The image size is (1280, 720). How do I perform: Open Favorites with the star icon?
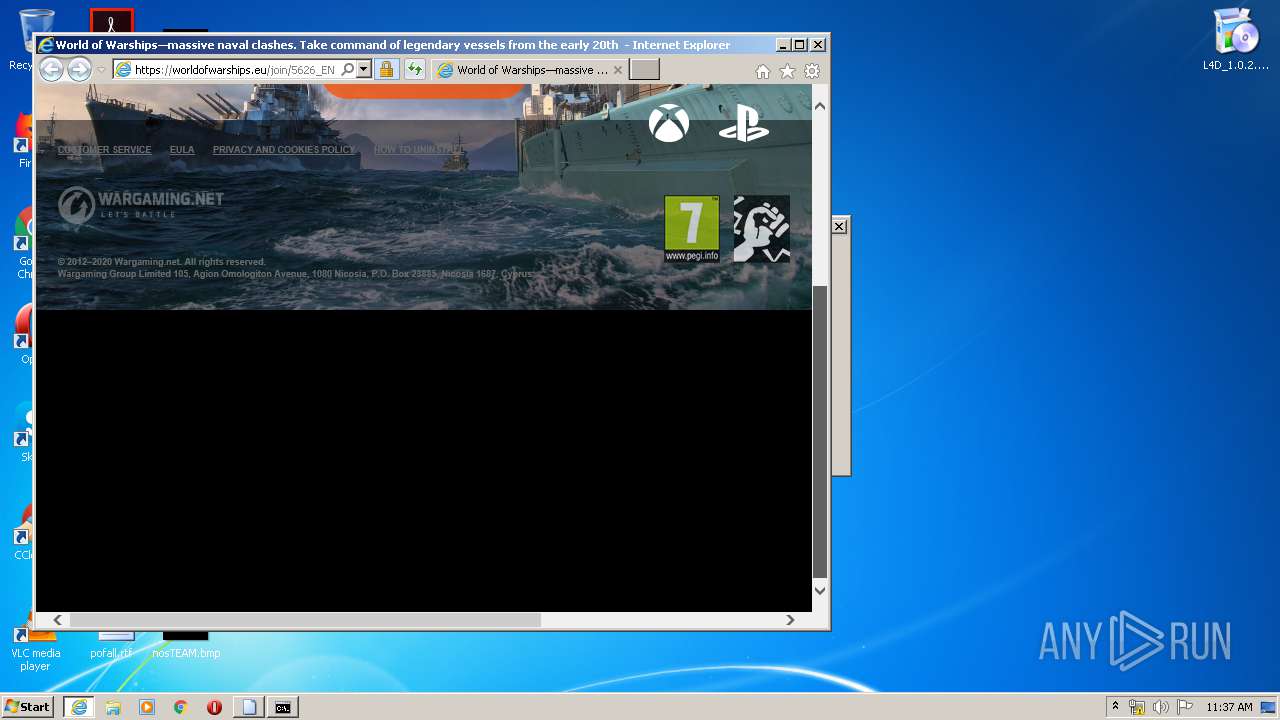(787, 71)
